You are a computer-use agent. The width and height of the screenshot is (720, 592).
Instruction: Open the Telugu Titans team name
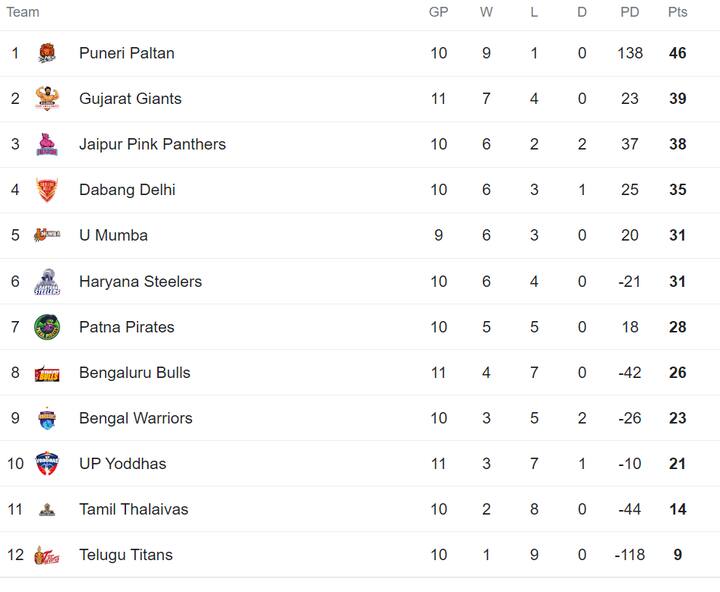(126, 555)
